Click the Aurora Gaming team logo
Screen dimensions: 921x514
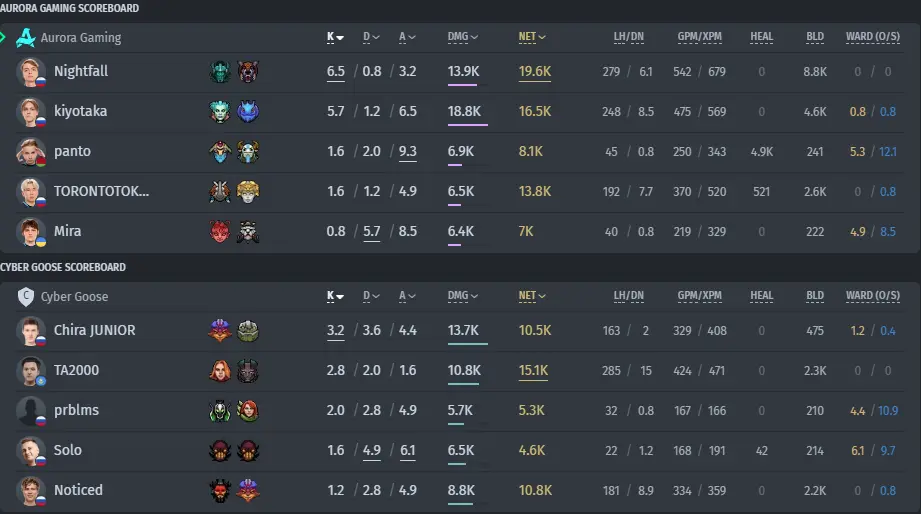(25, 38)
